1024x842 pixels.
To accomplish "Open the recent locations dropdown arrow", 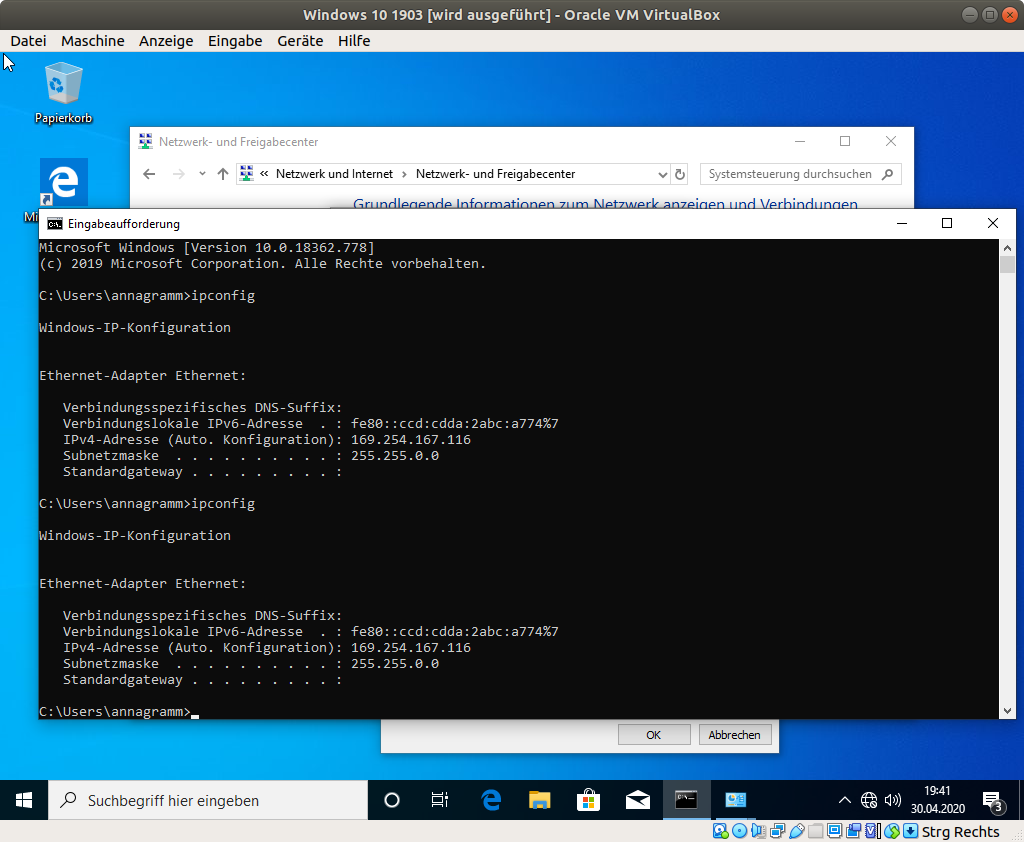I will [202, 174].
